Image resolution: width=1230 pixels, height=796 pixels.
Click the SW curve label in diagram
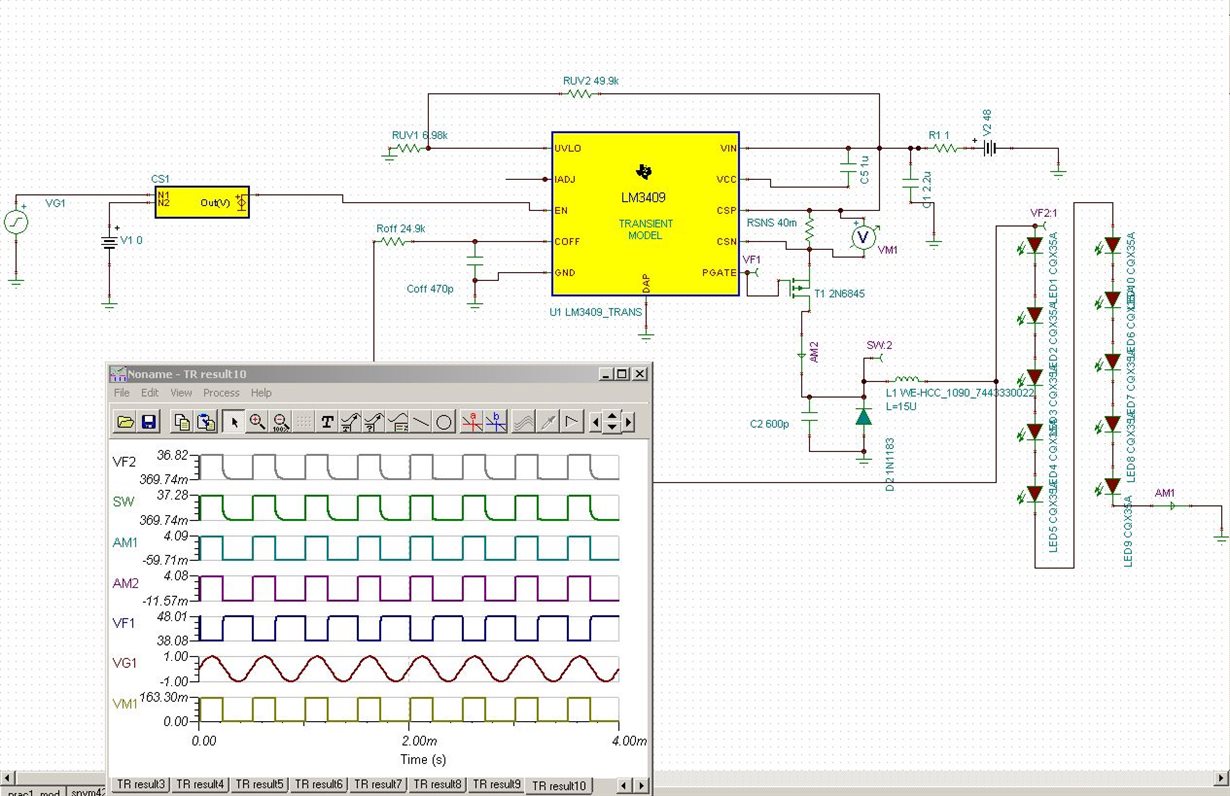[125, 502]
